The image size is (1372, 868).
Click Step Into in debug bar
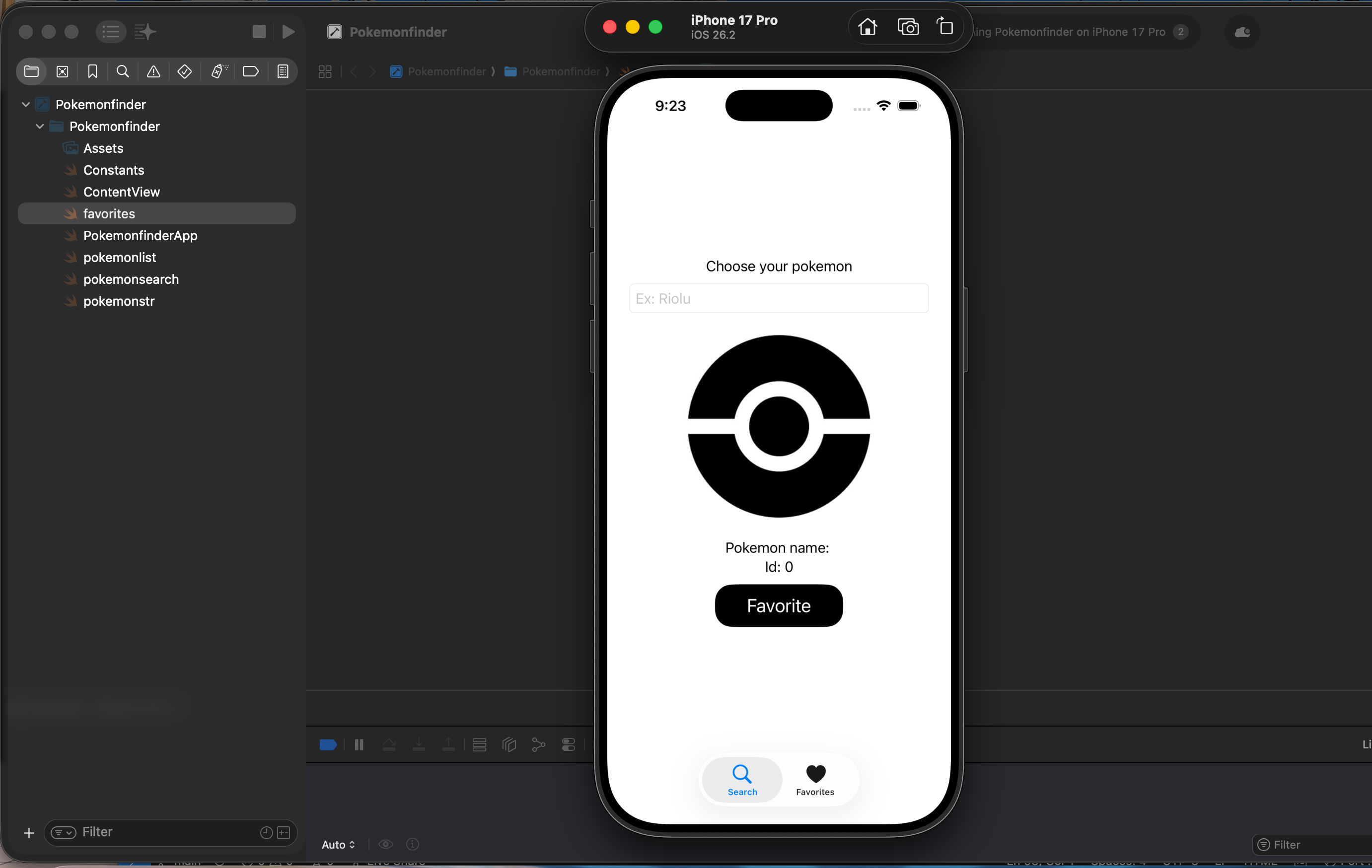coord(419,744)
